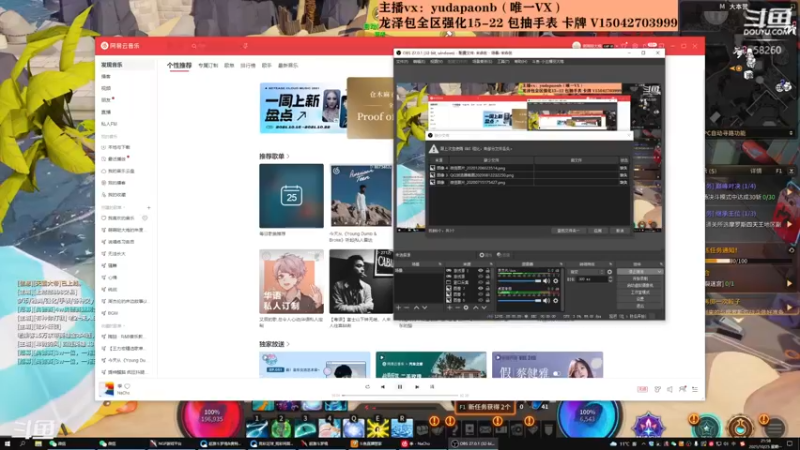800x450 pixels.
Task: Click the 一周上新盘点 banner
Action: coord(303,108)
